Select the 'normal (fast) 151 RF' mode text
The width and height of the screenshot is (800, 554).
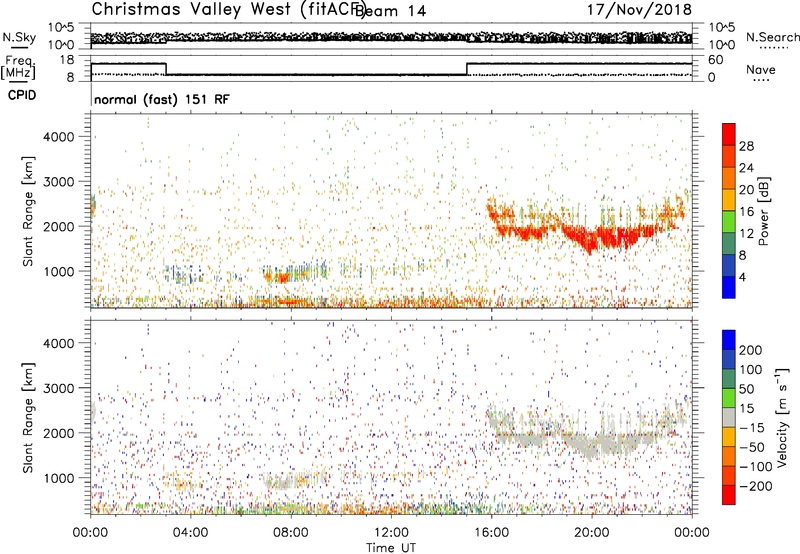pyautogui.click(x=162, y=99)
